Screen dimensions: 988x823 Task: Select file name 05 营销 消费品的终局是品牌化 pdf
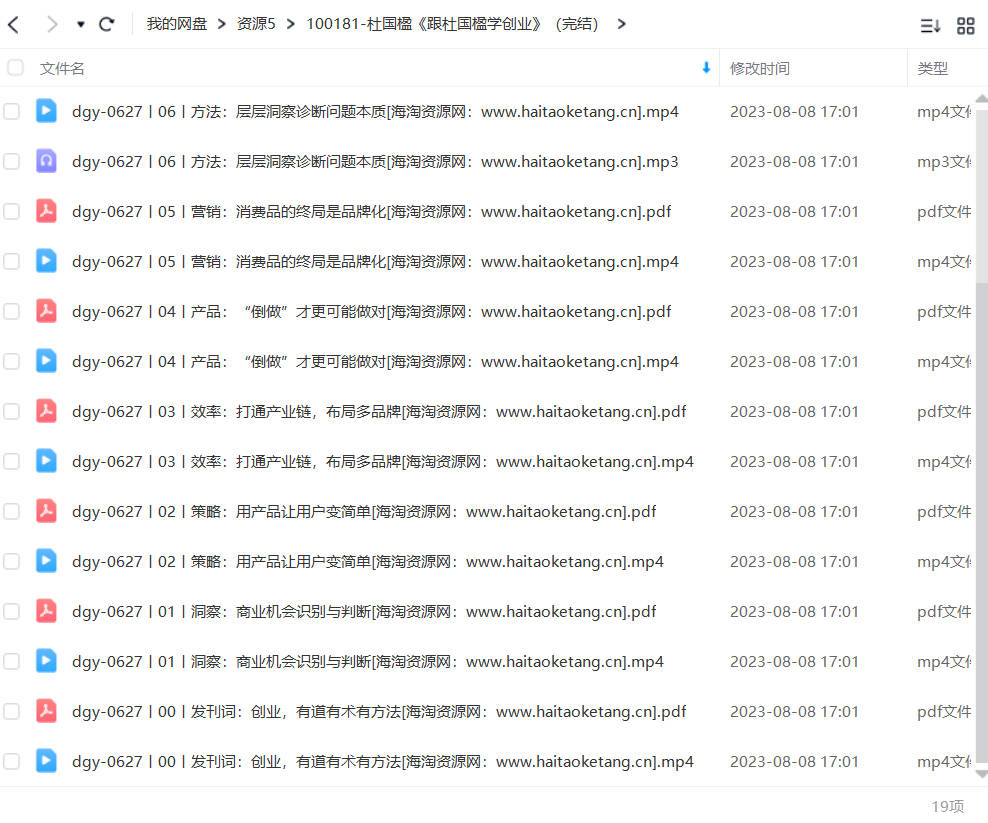coord(371,211)
